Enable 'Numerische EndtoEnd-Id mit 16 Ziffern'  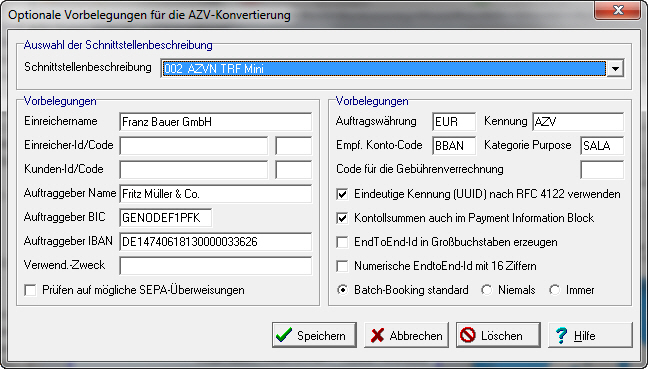(342, 266)
